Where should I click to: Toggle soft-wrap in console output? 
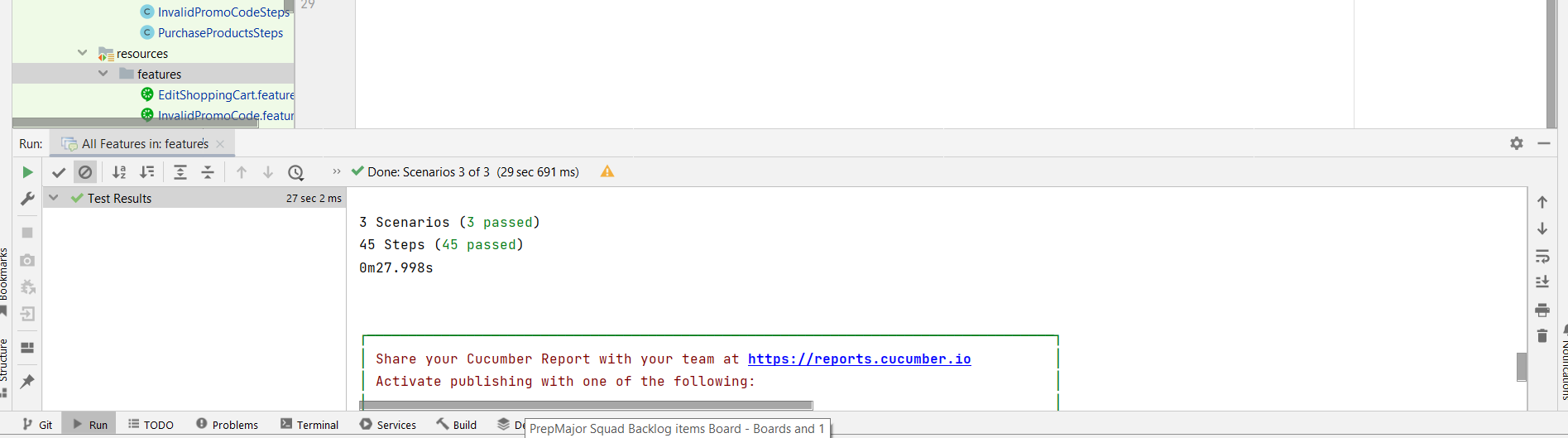[x=1542, y=256]
